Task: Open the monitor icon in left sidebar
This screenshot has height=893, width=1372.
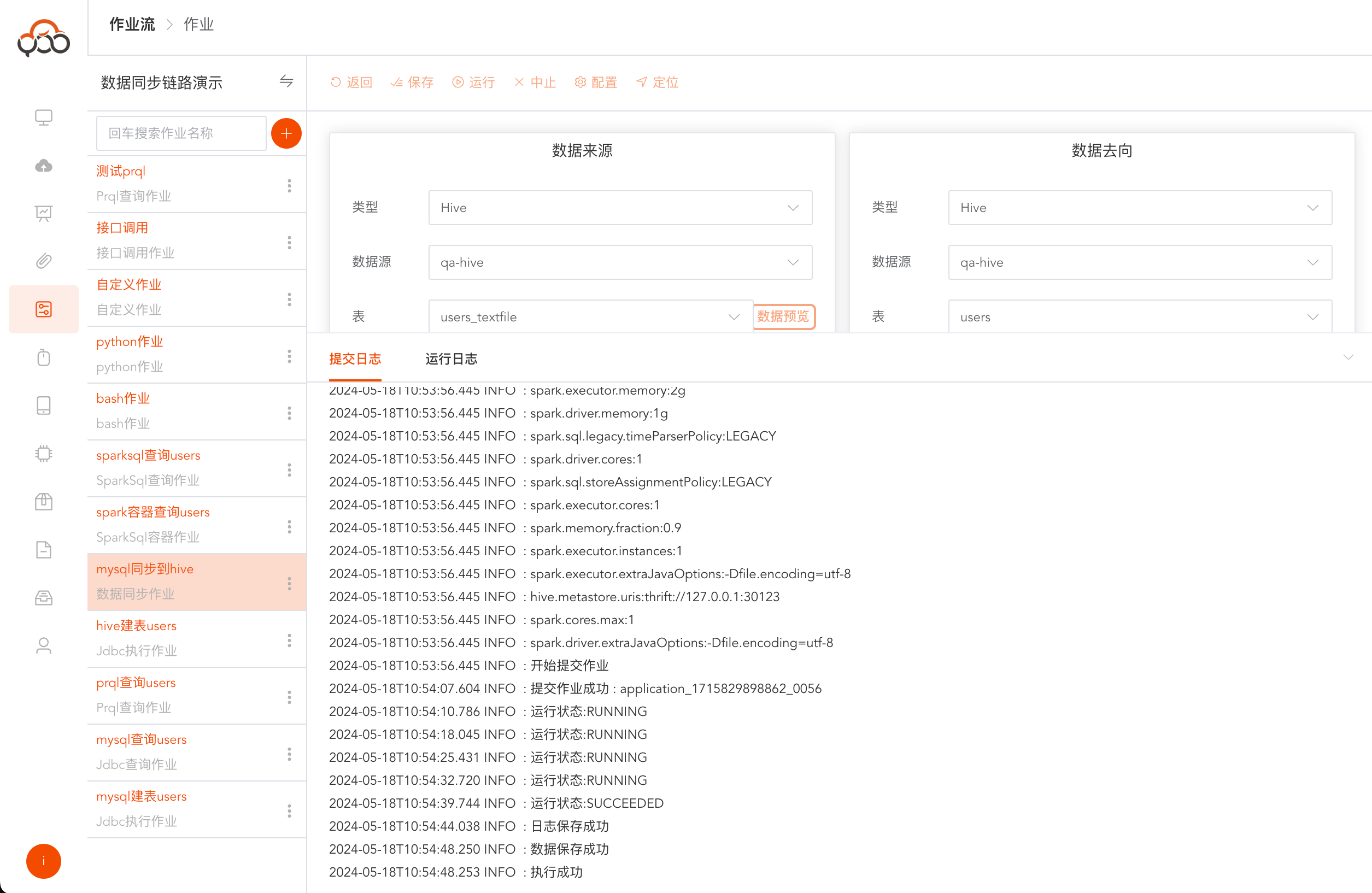Action: tap(44, 117)
